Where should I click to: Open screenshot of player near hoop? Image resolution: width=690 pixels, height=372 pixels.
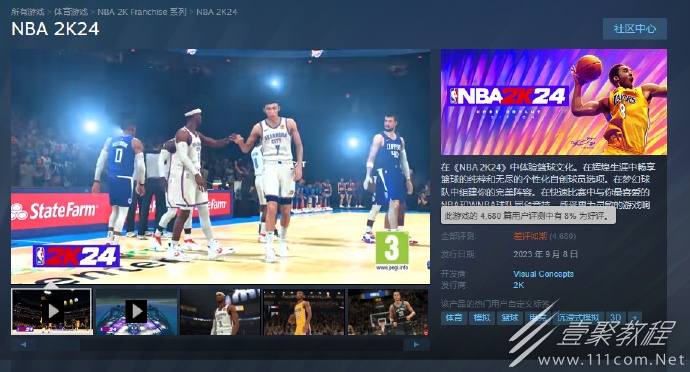(388, 312)
